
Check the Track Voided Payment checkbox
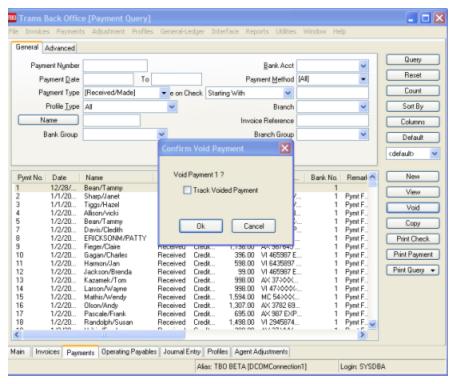pos(187,190)
